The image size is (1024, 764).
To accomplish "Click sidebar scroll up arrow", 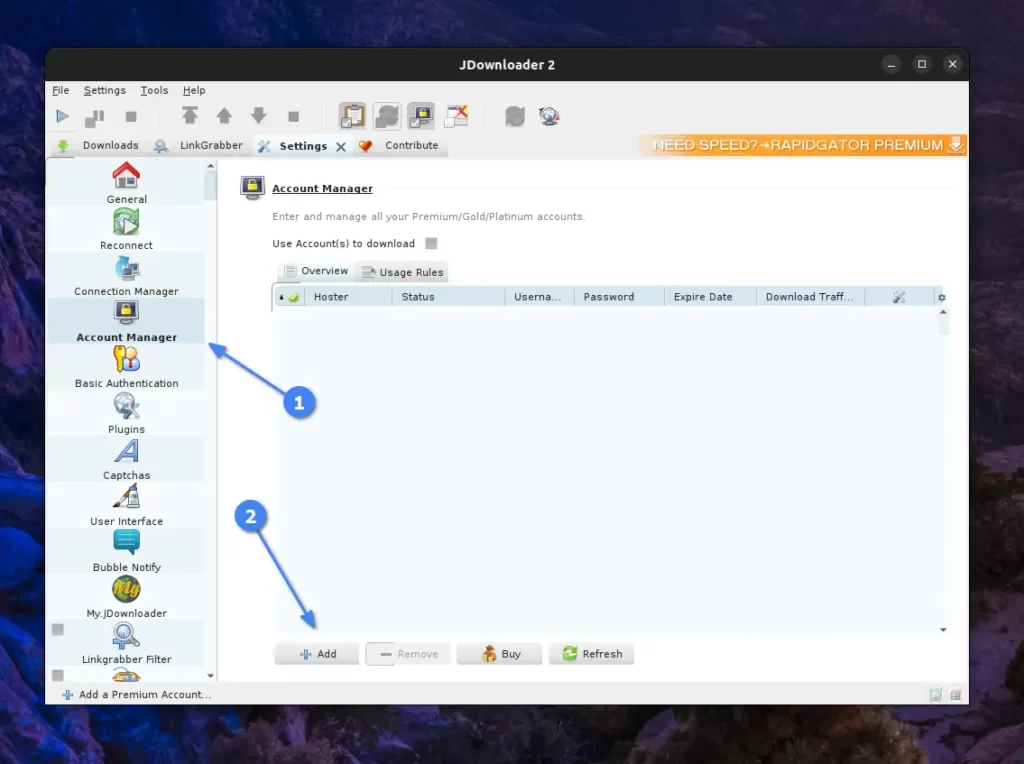I will coord(210,167).
